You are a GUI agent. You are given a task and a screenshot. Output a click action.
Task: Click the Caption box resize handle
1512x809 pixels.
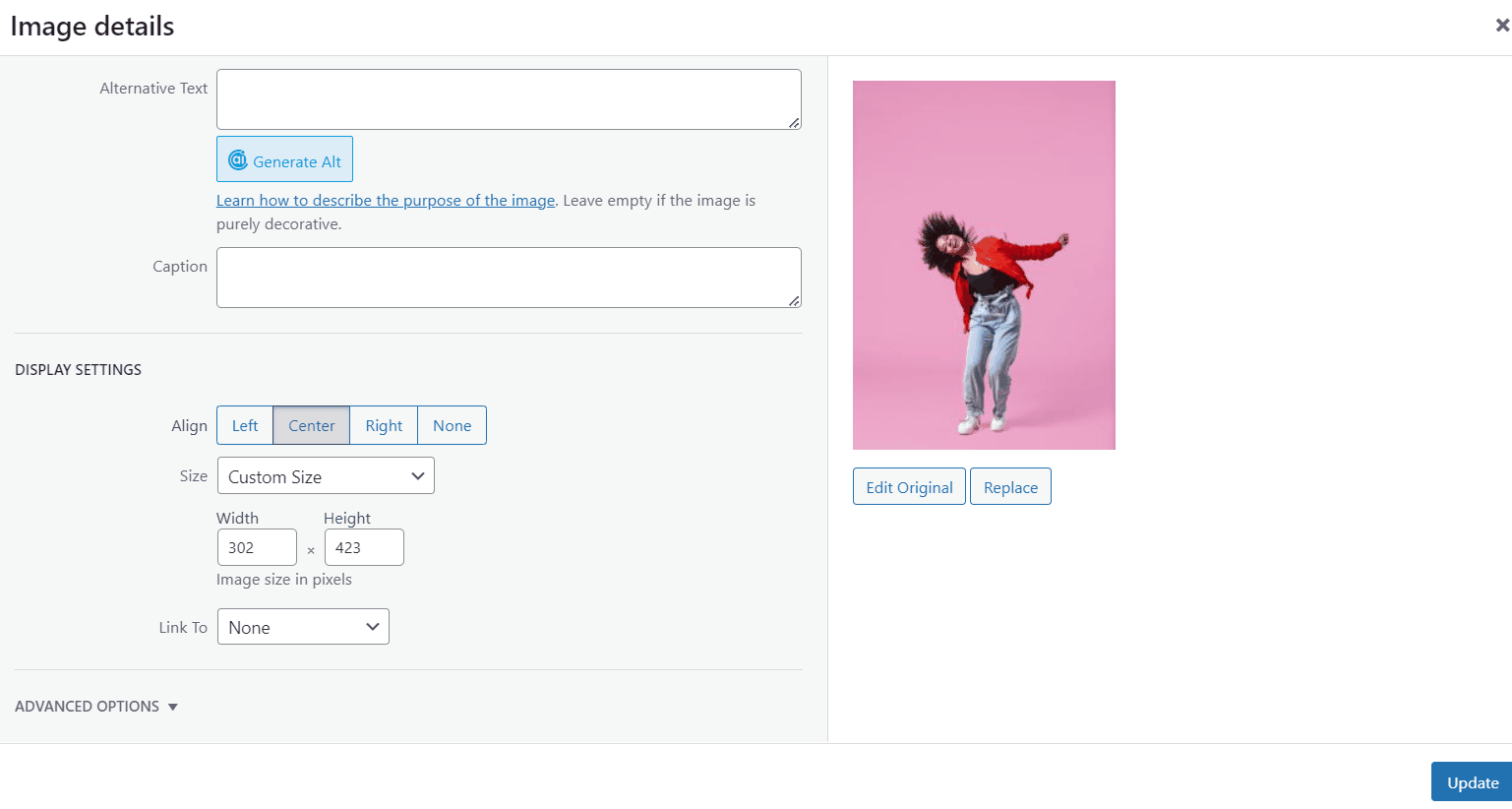pos(794,300)
